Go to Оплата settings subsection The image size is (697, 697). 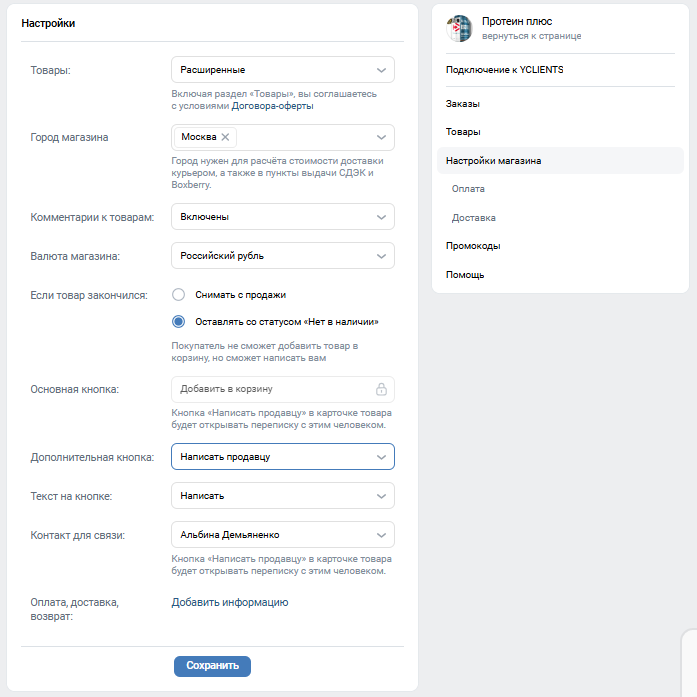pyautogui.click(x=468, y=189)
